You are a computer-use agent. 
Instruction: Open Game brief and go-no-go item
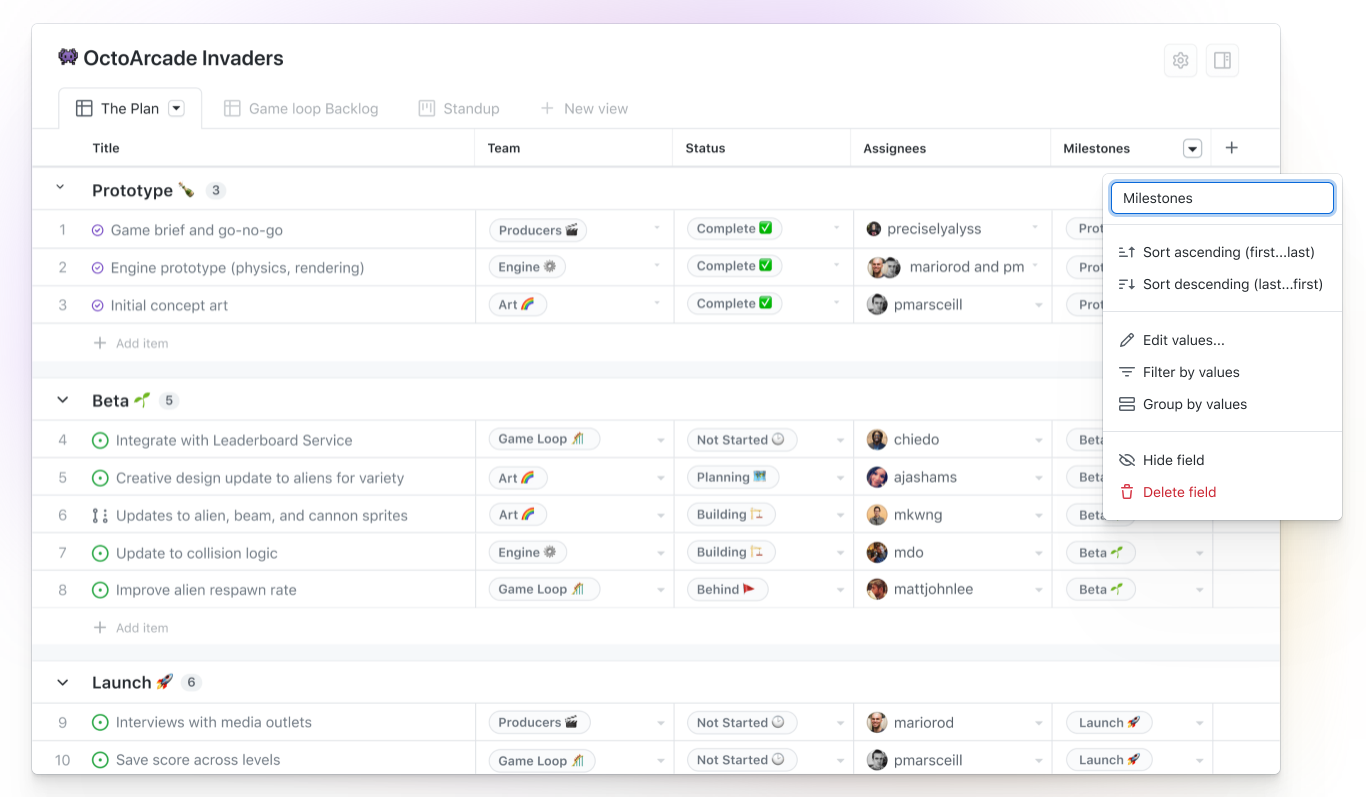[x=197, y=230]
